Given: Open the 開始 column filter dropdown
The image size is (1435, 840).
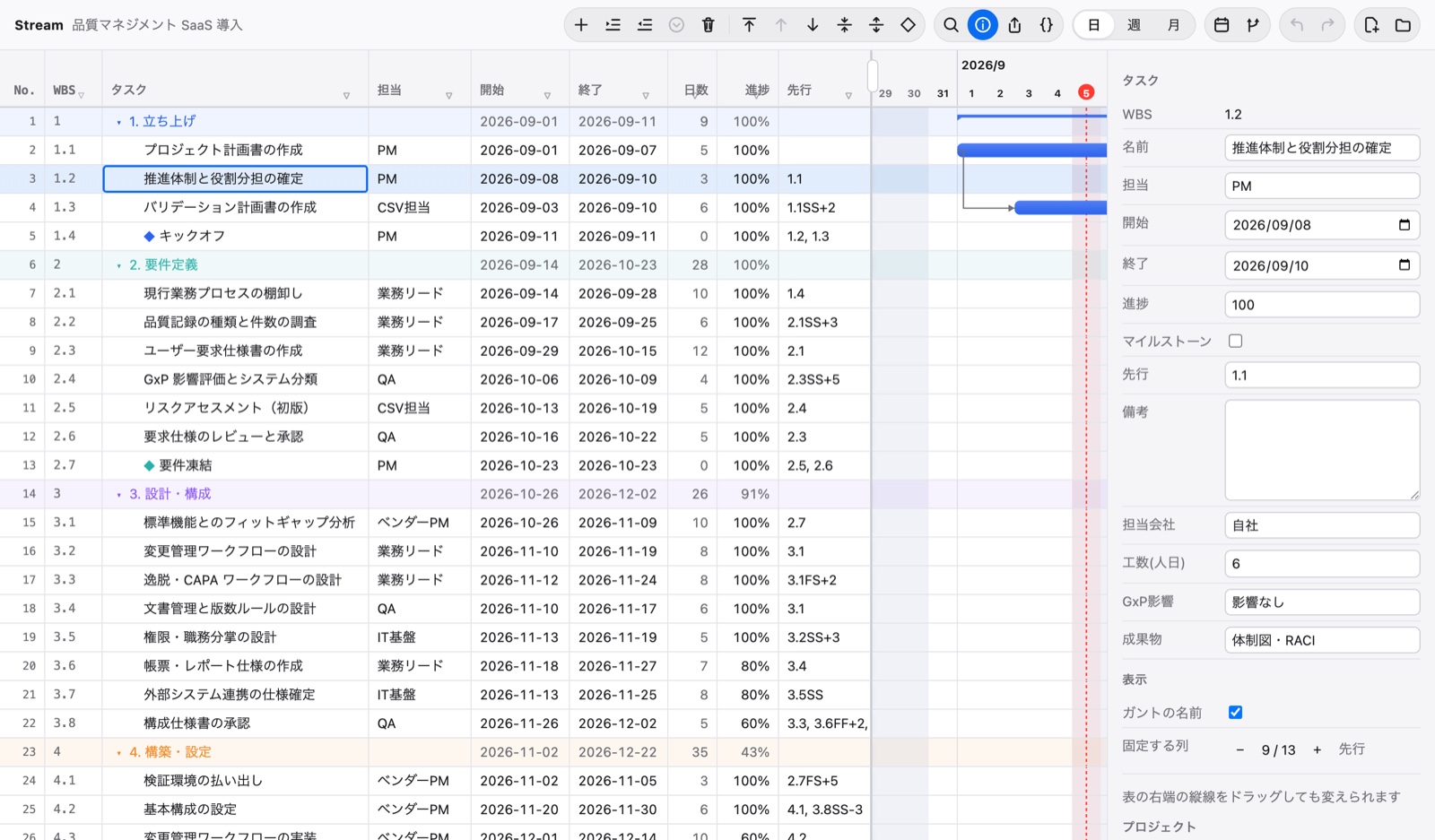Looking at the screenshot, I should 547,95.
